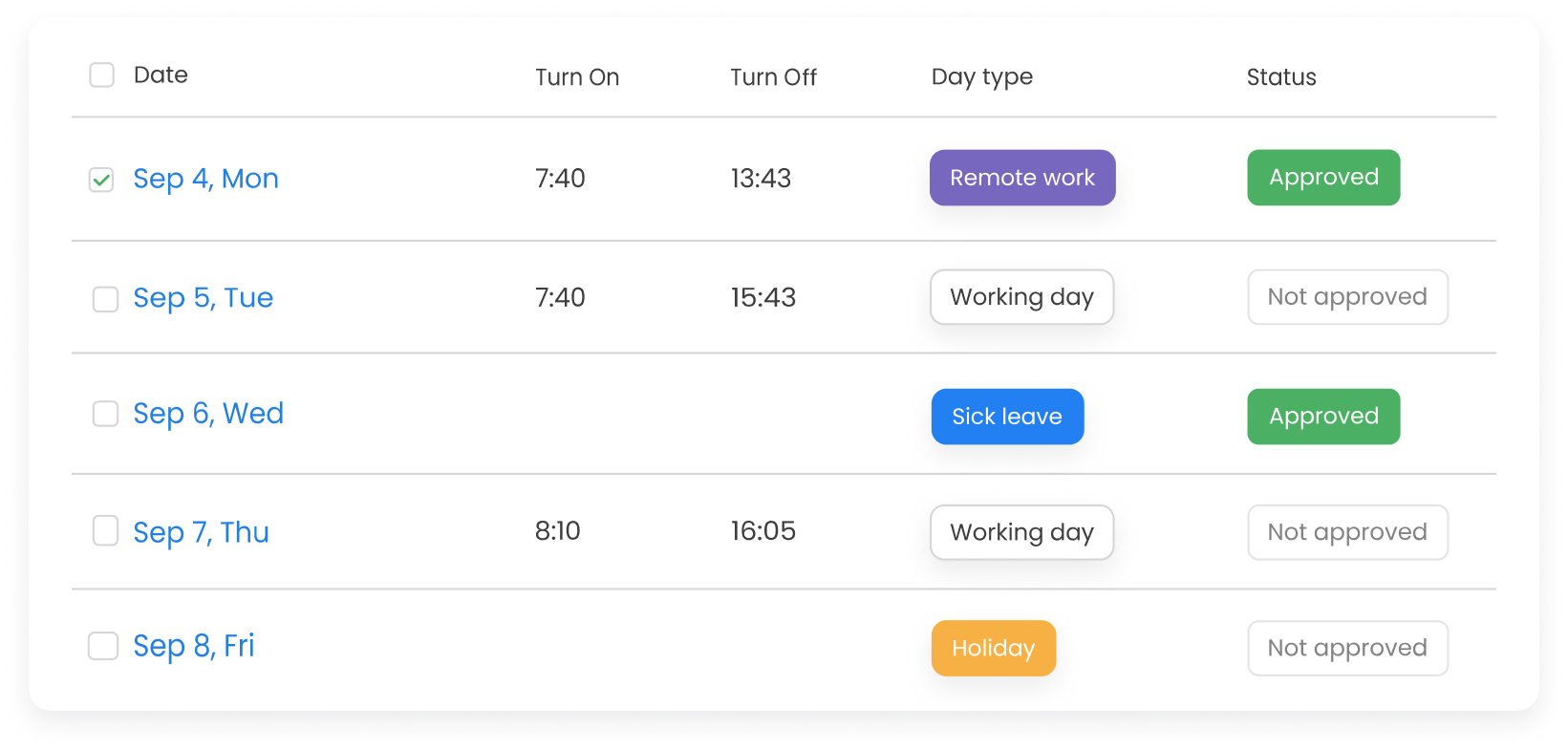This screenshot has height=751, width=1568.
Task: Click the orange Holiday badge
Action: 994,648
